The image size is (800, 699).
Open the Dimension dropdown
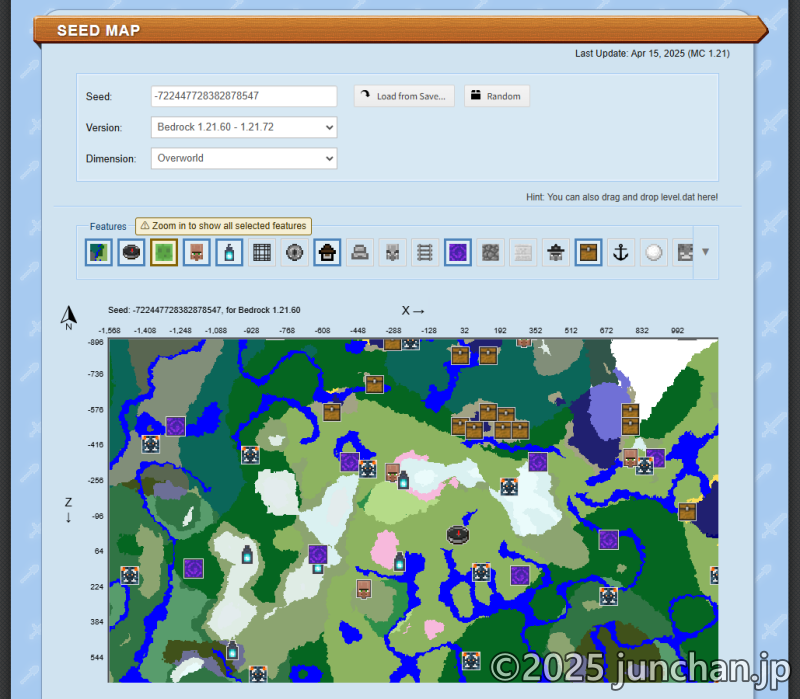(x=244, y=158)
